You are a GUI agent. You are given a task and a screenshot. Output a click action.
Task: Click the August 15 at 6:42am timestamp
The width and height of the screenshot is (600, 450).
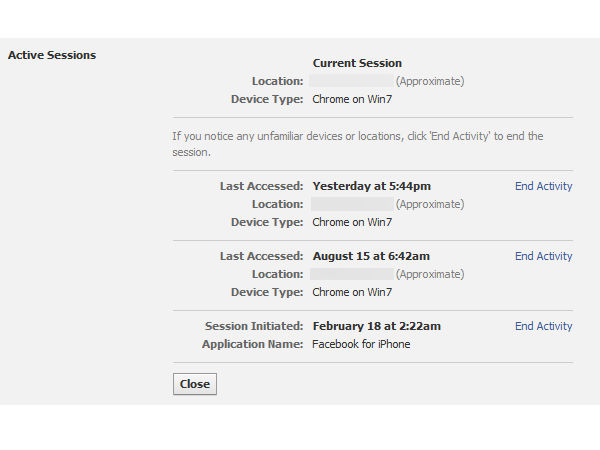pyautogui.click(x=371, y=256)
